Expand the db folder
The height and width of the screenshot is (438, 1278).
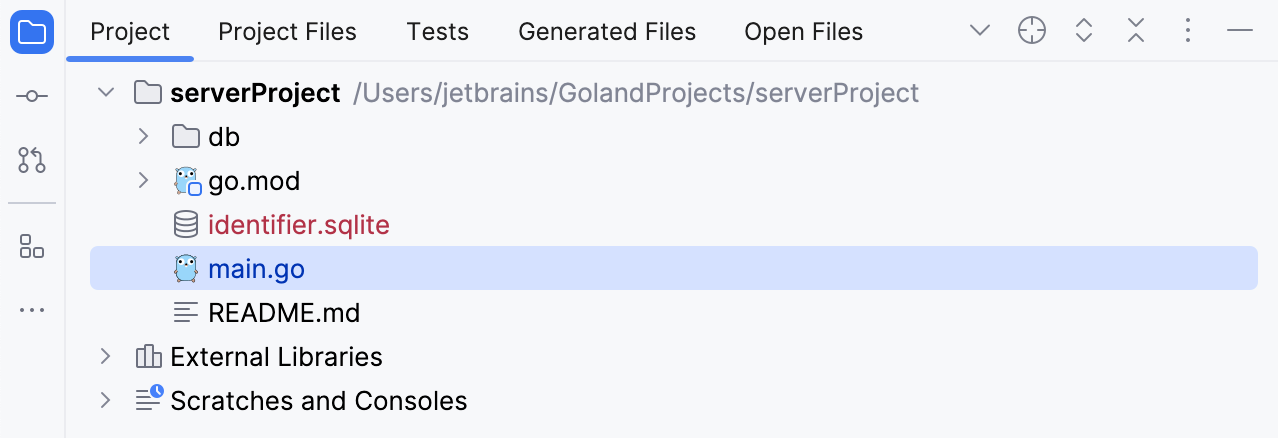[x=143, y=136]
